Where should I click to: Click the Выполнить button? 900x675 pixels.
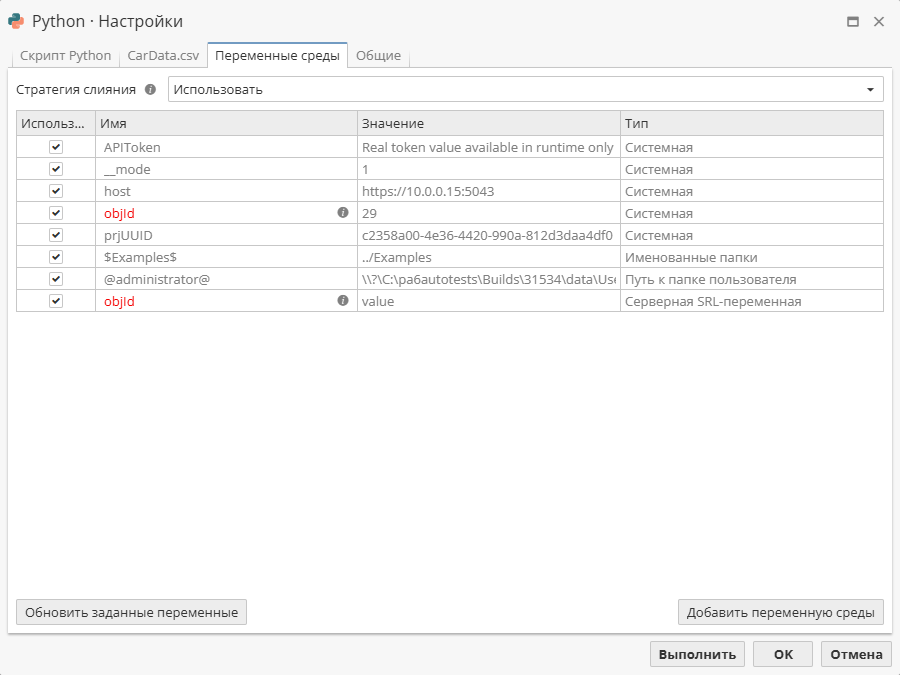tap(697, 653)
